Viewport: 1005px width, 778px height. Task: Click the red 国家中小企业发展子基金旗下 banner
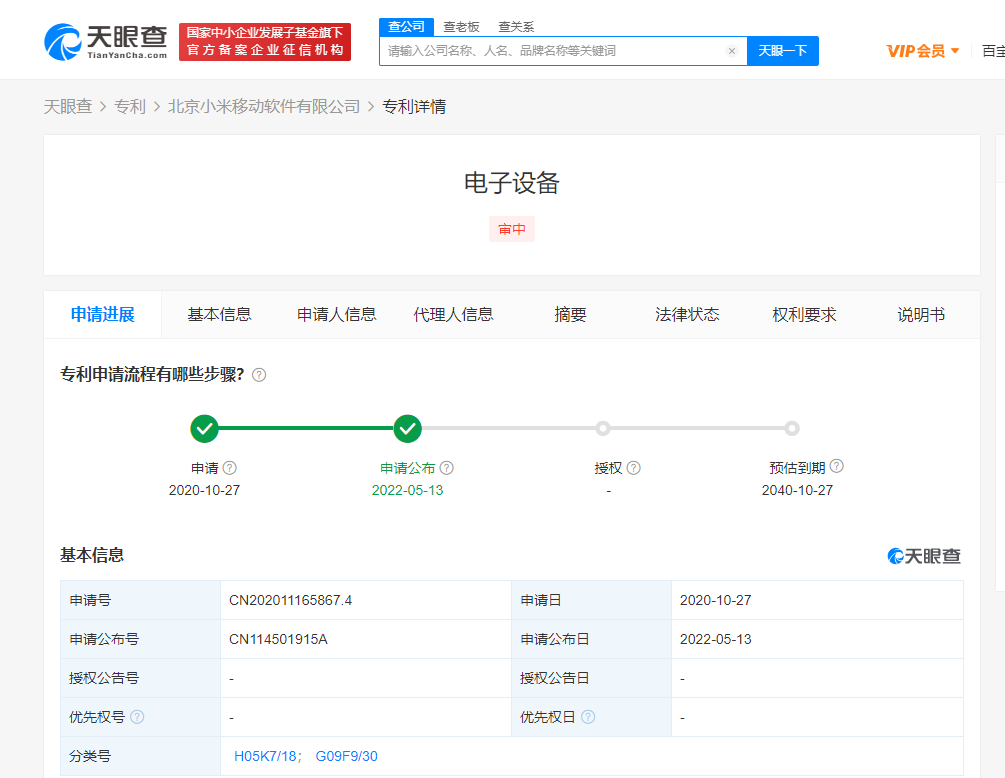pyautogui.click(x=265, y=42)
